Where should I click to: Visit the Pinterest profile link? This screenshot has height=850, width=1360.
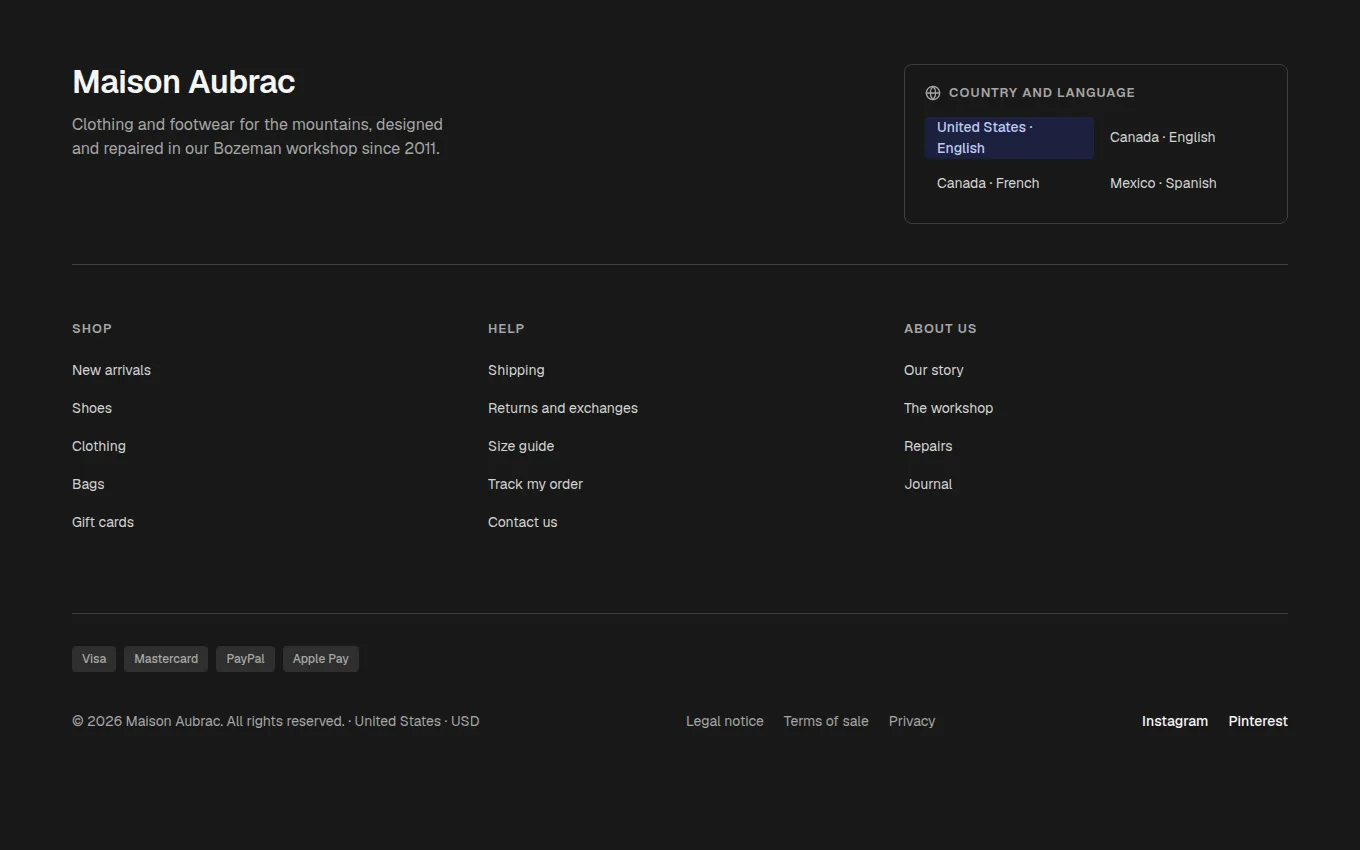tap(1258, 721)
